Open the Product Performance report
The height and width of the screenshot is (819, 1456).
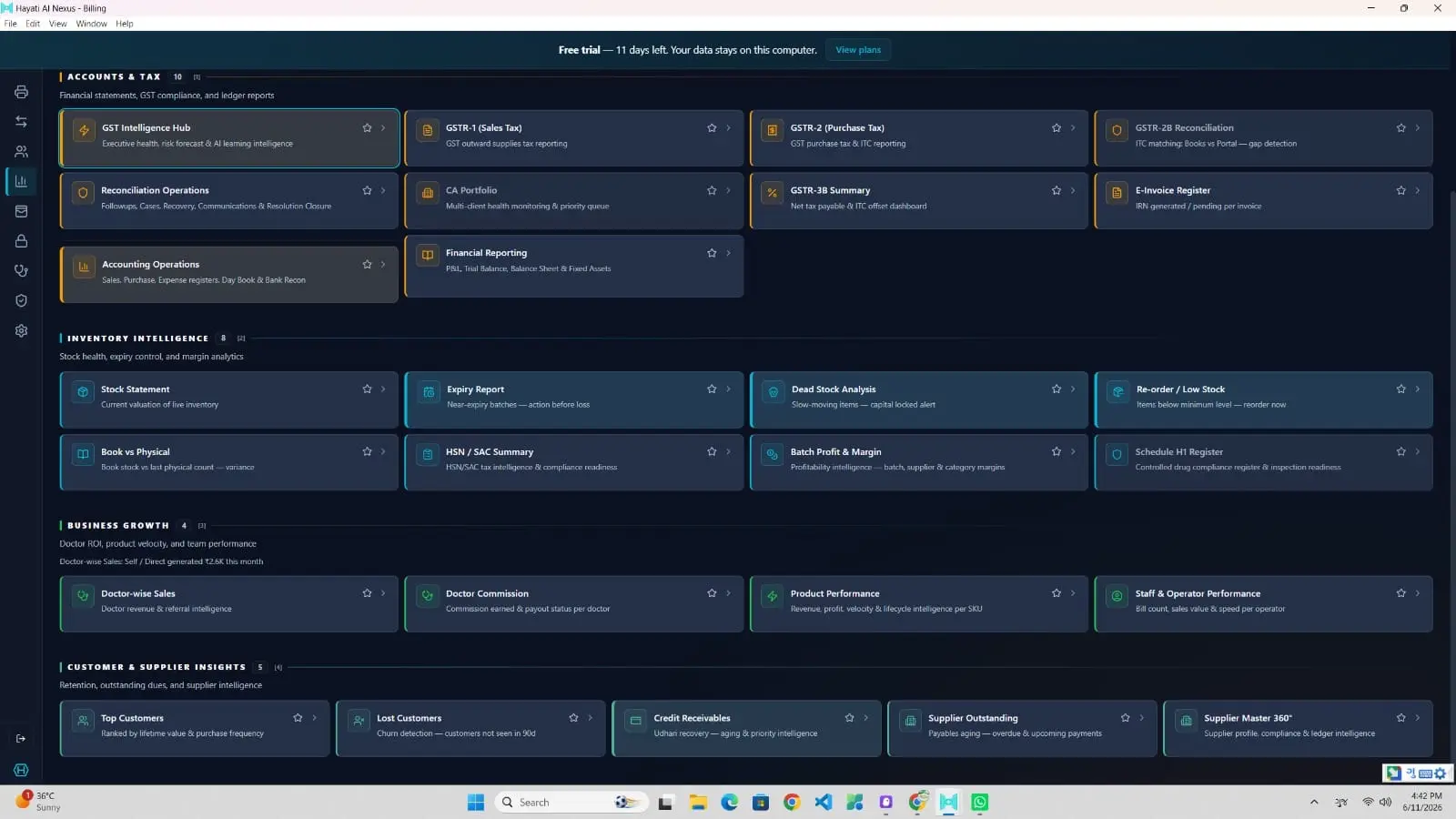919,603
